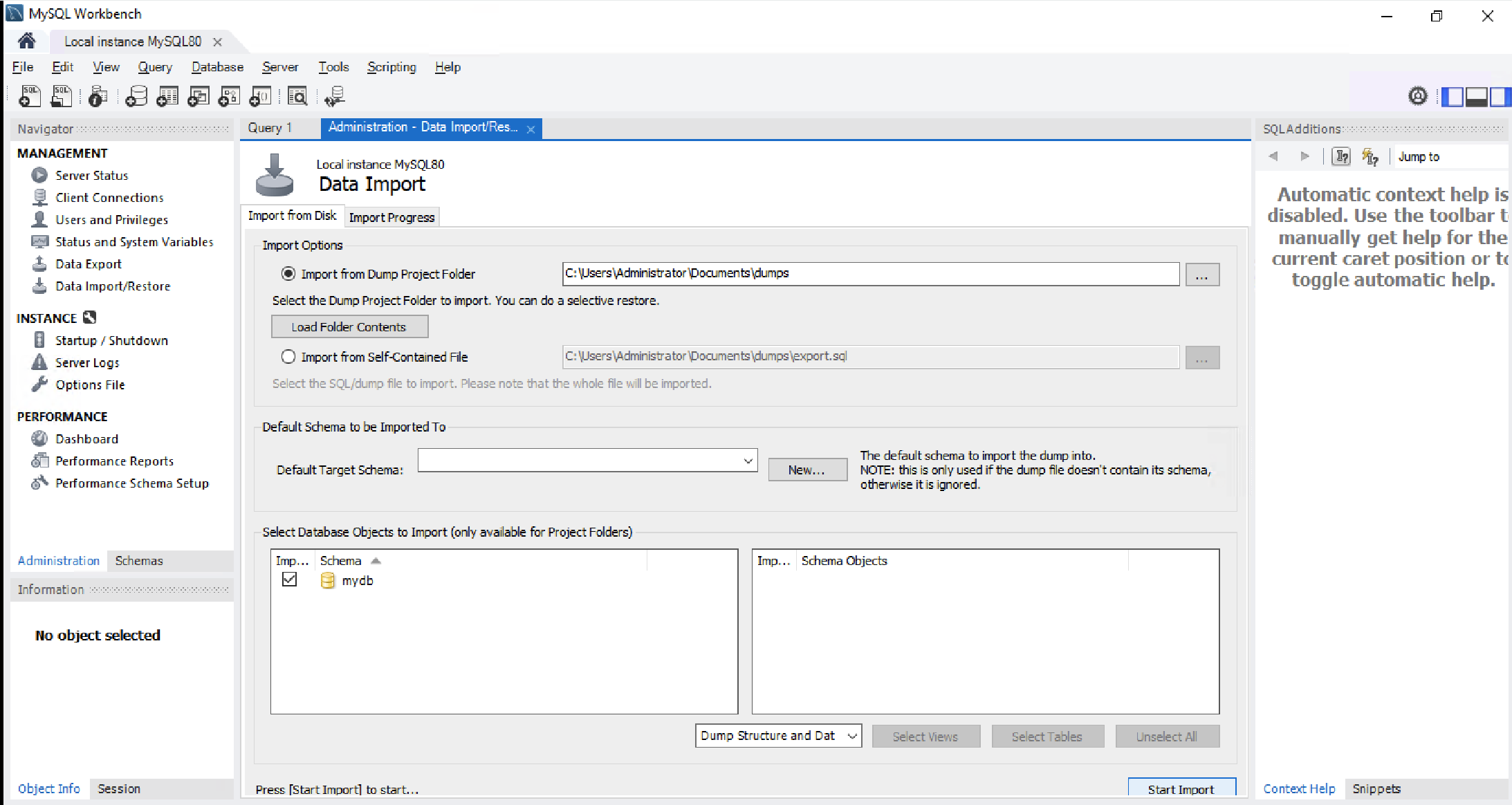Click the back arrow in SQL Additions
Image resolution: width=1512 pixels, height=805 pixels.
[x=1273, y=156]
